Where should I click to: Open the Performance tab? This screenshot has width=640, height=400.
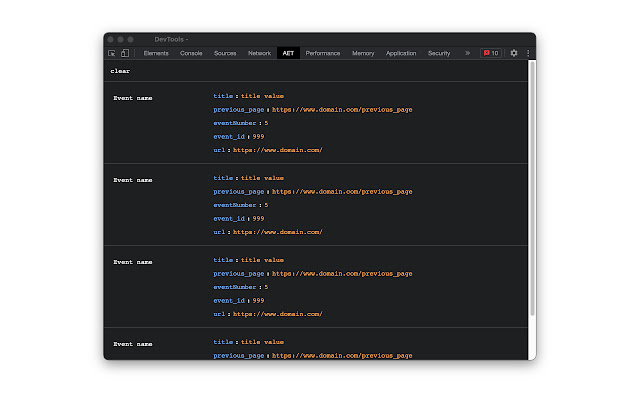pyautogui.click(x=323, y=53)
